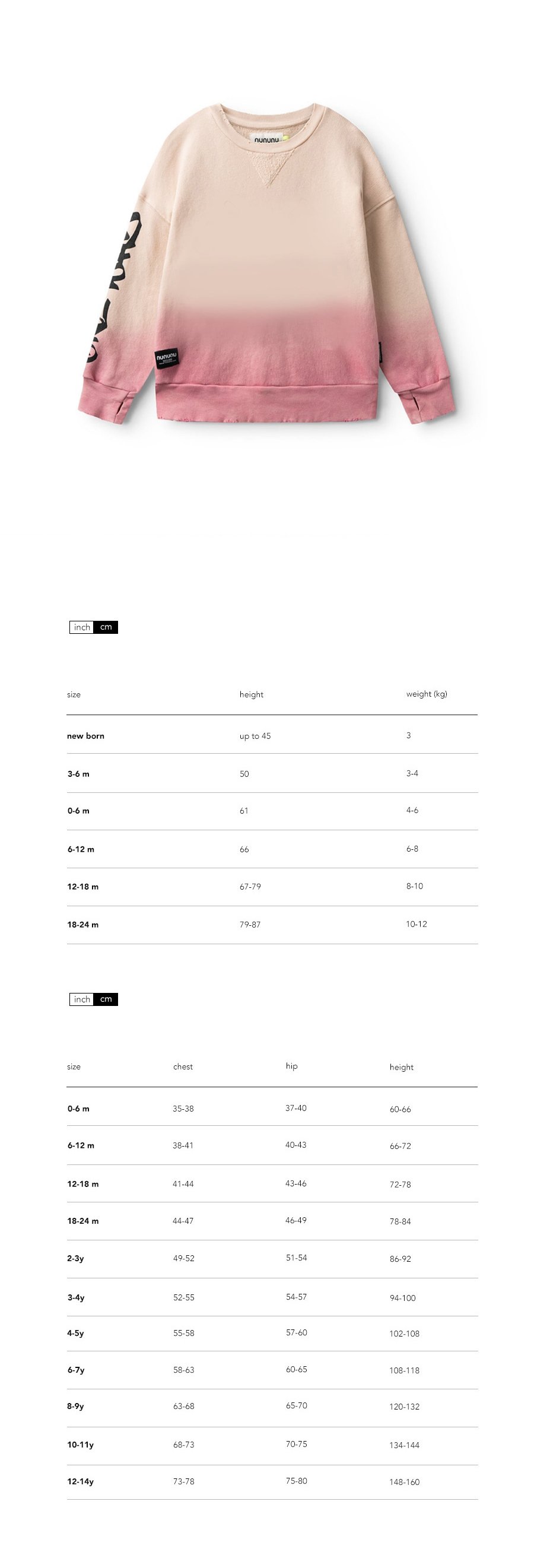Click the 10-11y size label
Image resolution: width=534 pixels, height=1568 pixels.
coord(80,1445)
